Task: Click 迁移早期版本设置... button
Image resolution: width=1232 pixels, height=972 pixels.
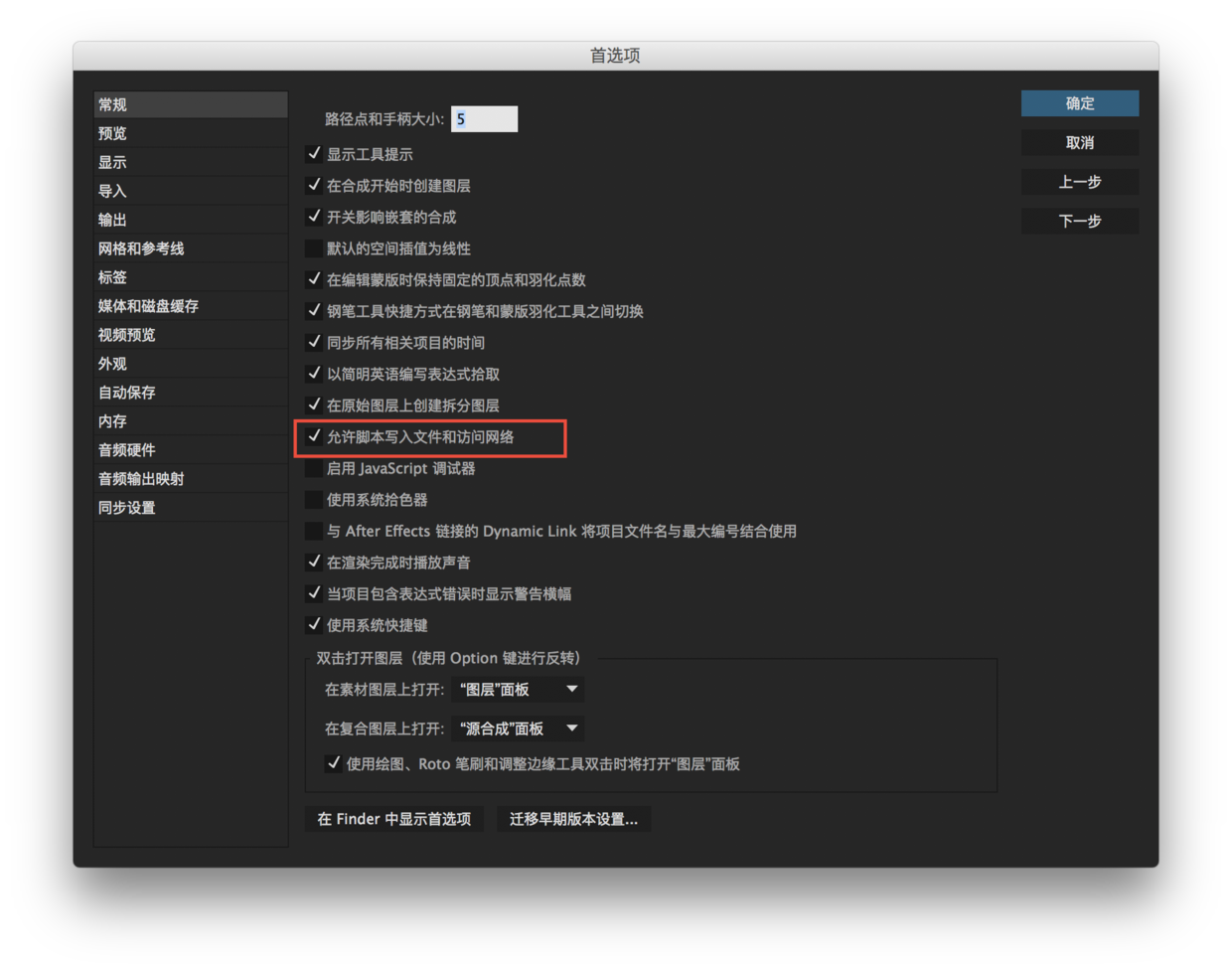Action: [x=574, y=819]
